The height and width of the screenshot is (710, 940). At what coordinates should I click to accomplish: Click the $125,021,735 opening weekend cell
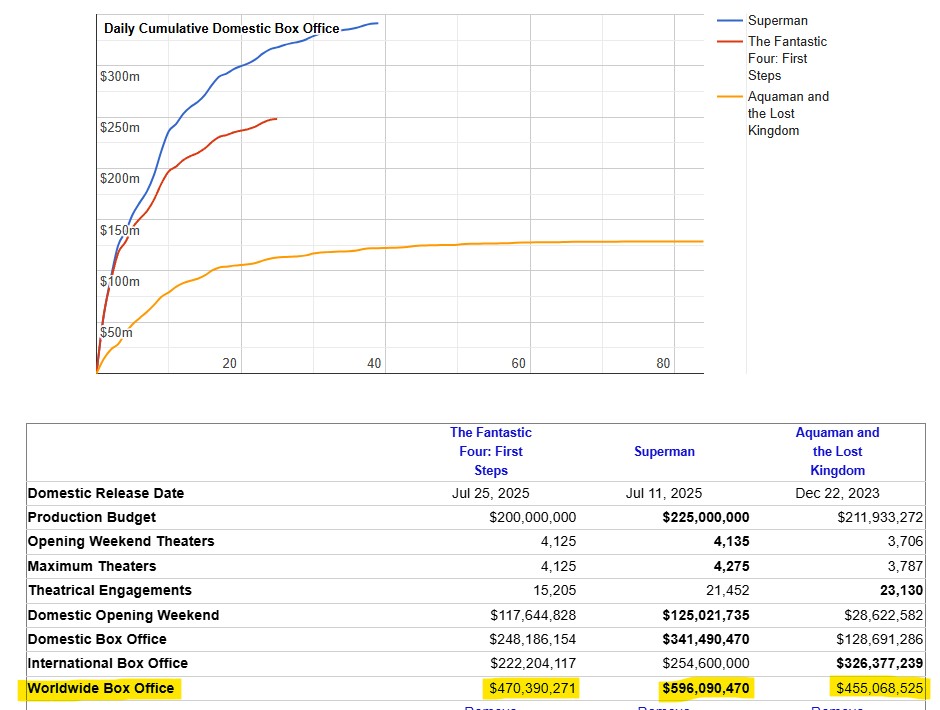[706, 615]
